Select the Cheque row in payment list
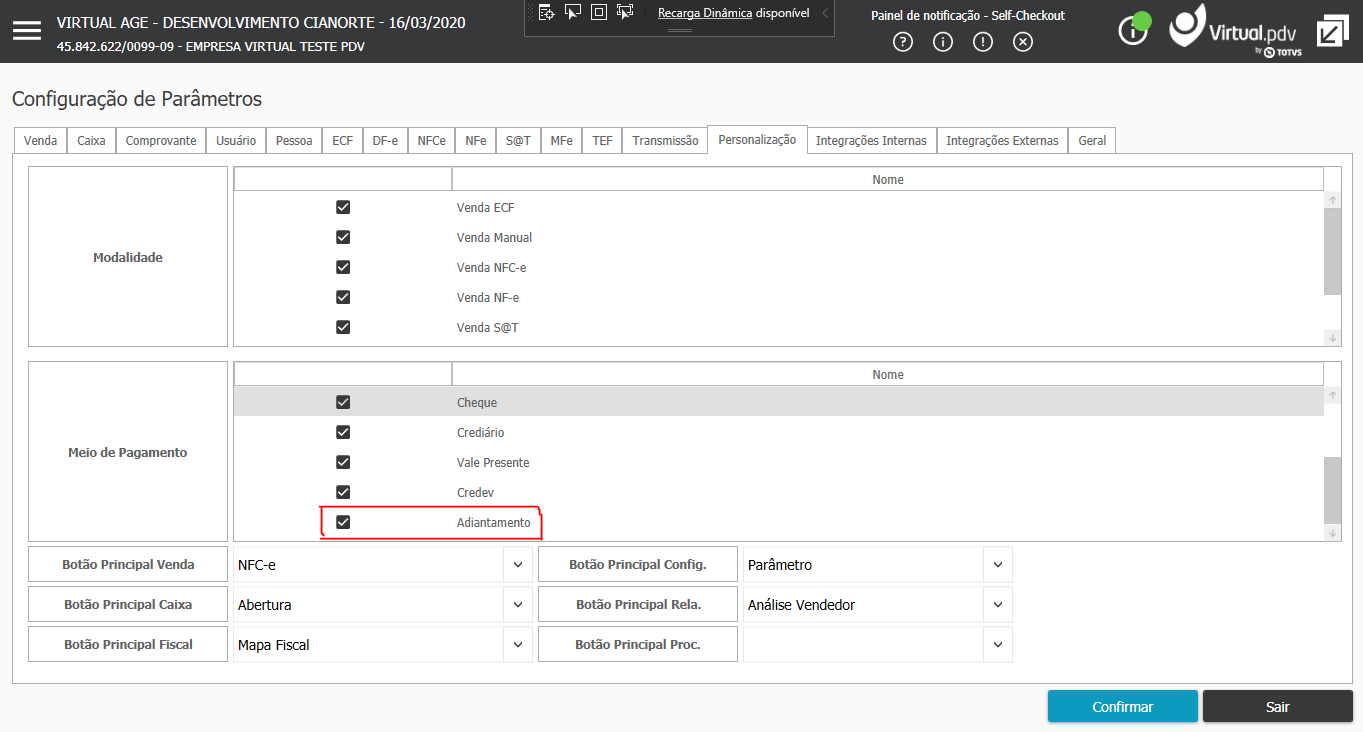Image resolution: width=1363 pixels, height=732 pixels. coord(779,402)
